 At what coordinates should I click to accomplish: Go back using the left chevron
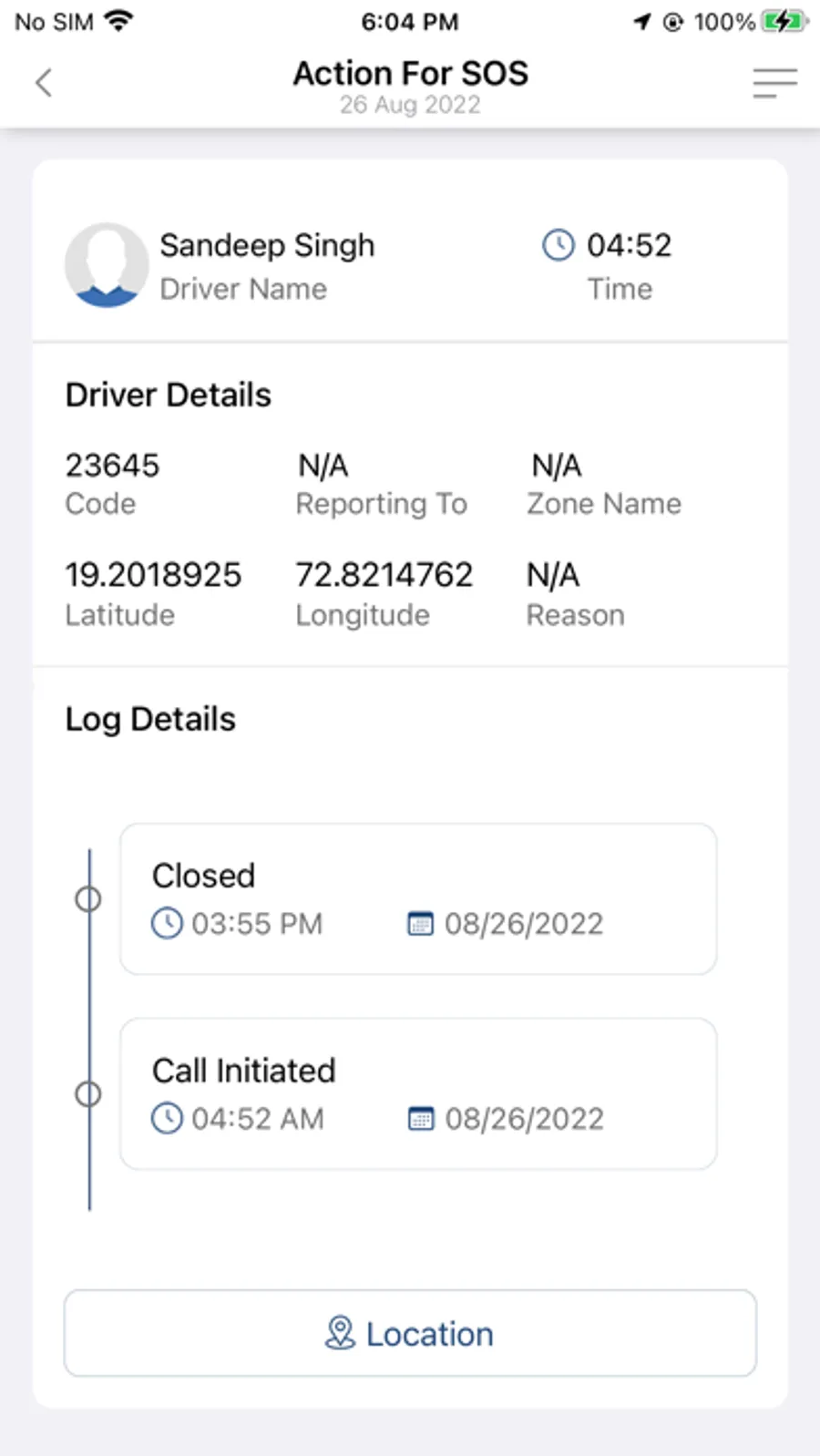(43, 83)
